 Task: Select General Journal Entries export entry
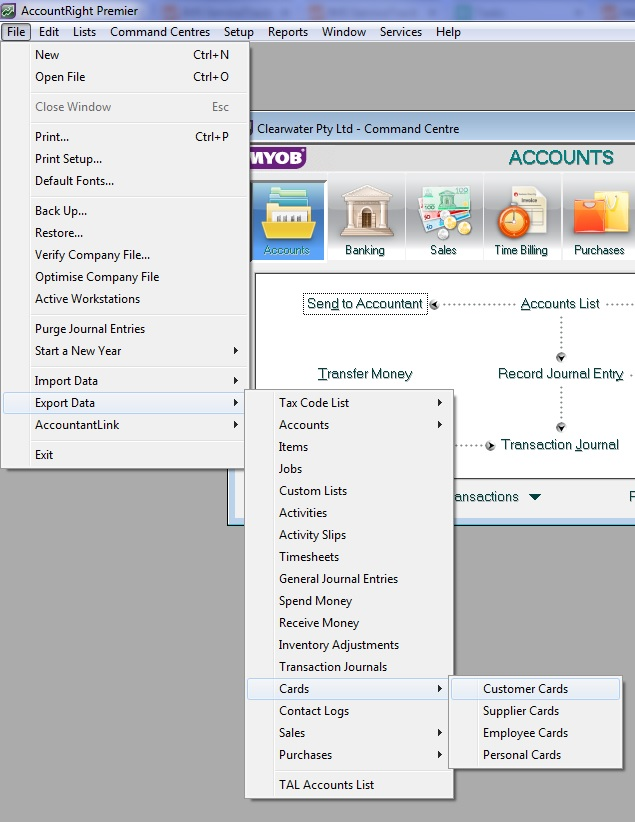point(349,579)
